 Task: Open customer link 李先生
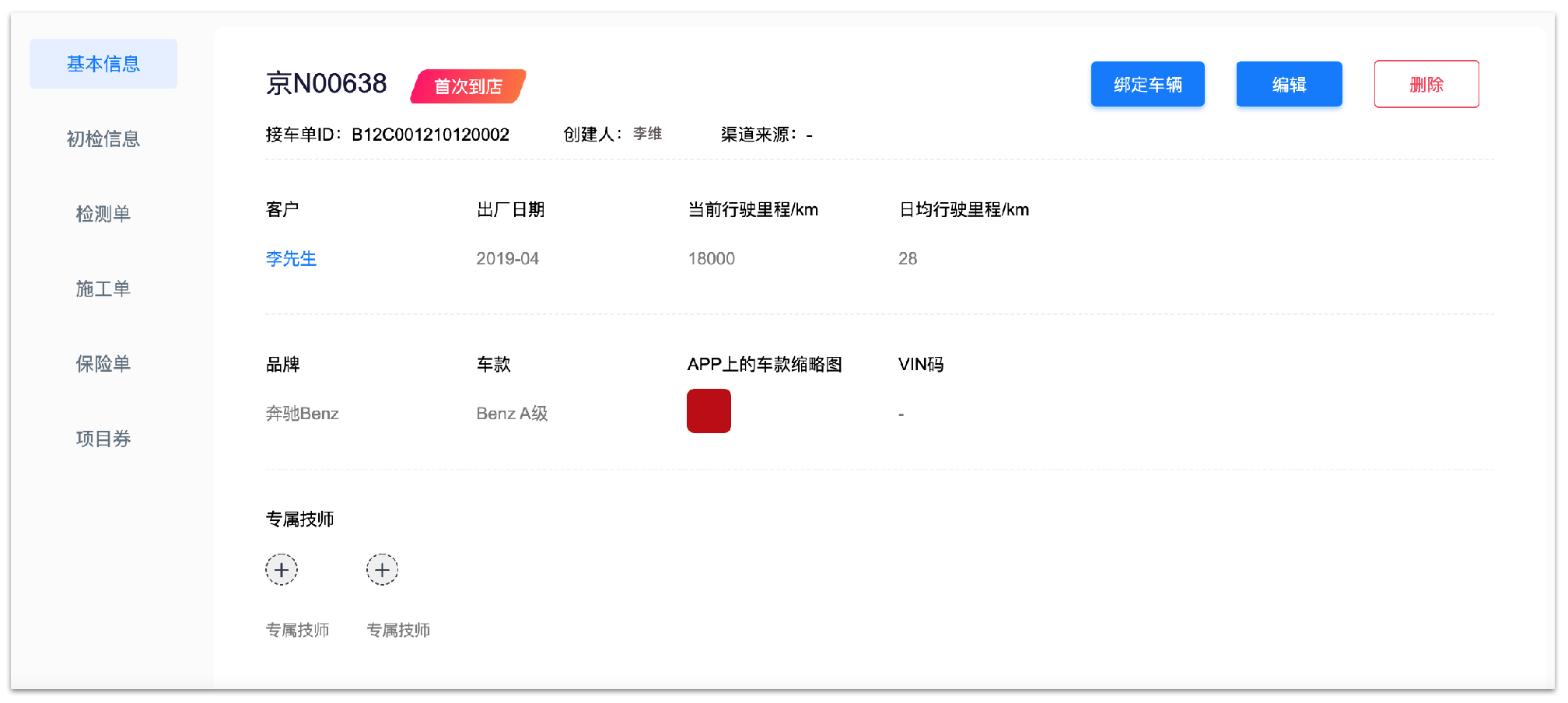(x=291, y=259)
